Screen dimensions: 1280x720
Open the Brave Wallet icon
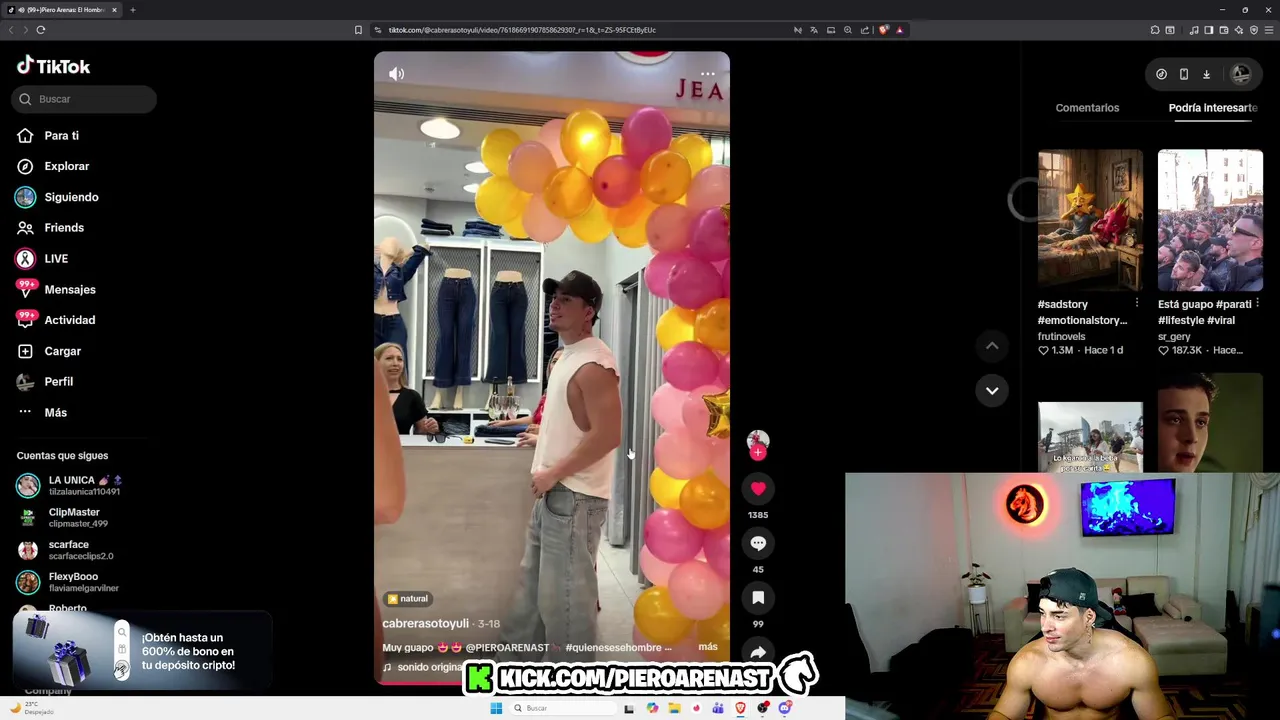tap(1223, 30)
